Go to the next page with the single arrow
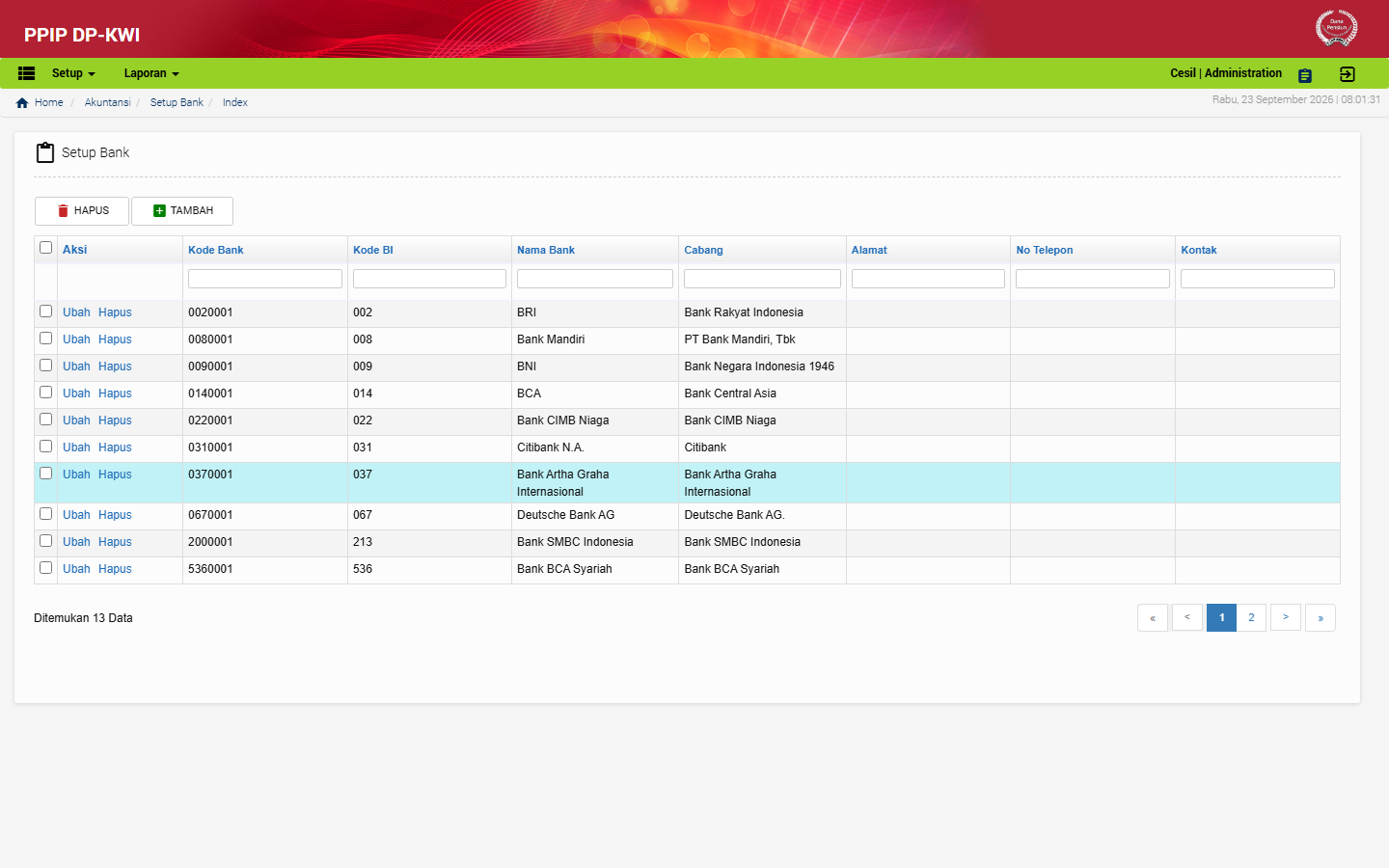1389x868 pixels. pyautogui.click(x=1286, y=617)
